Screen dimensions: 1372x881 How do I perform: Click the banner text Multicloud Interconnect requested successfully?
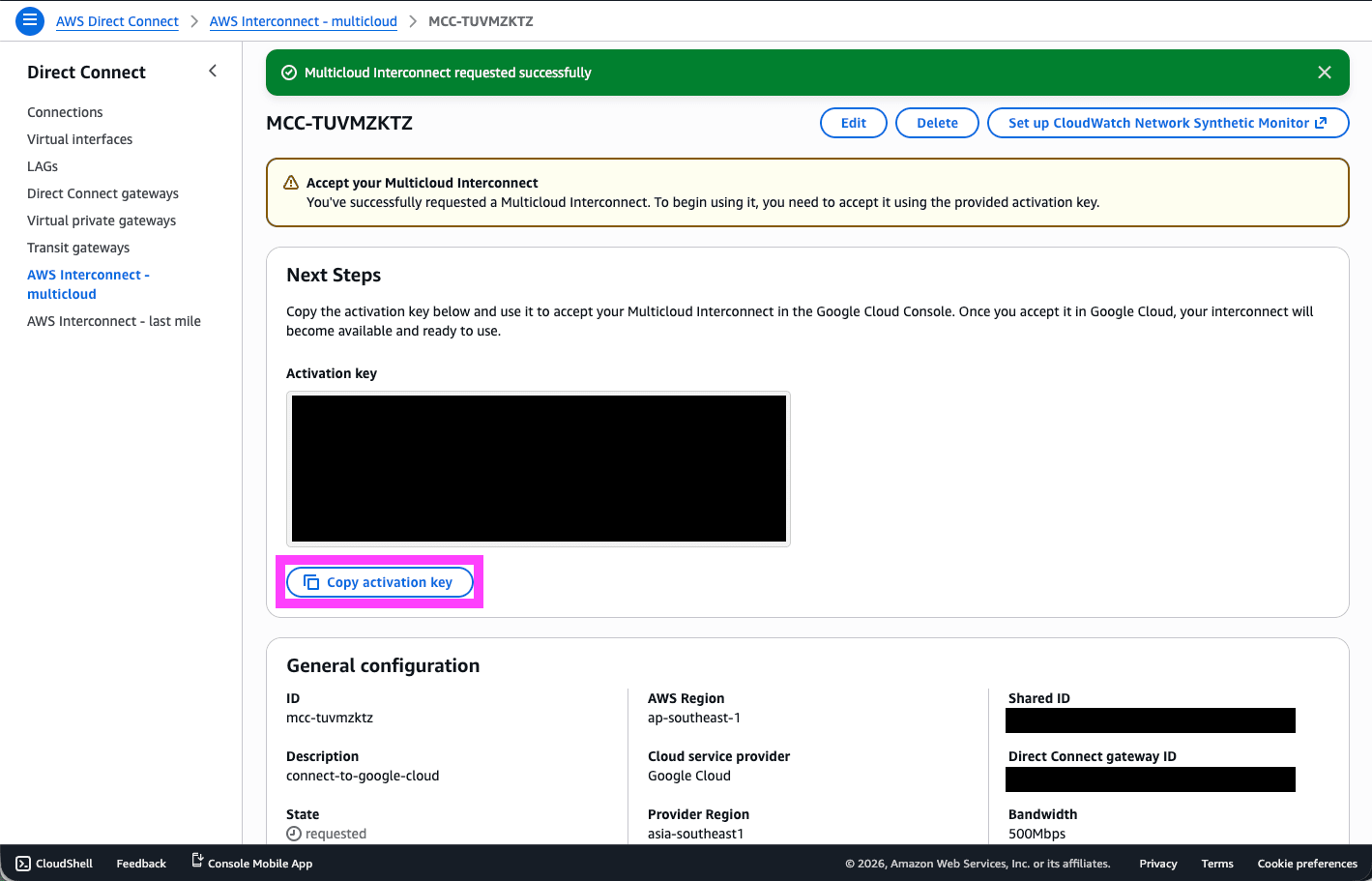tap(448, 73)
